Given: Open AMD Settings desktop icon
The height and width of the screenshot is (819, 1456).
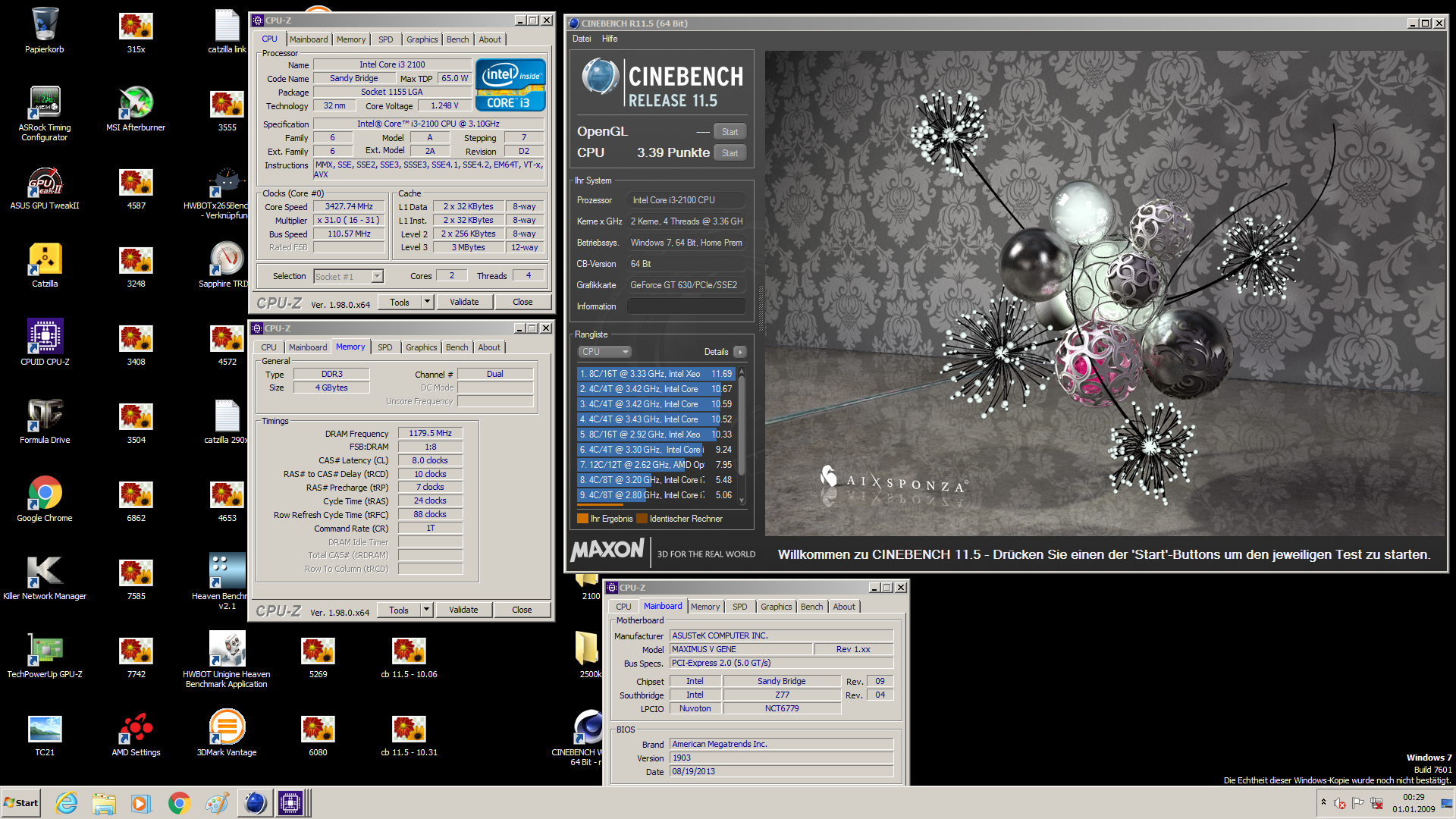Looking at the screenshot, I should [136, 734].
